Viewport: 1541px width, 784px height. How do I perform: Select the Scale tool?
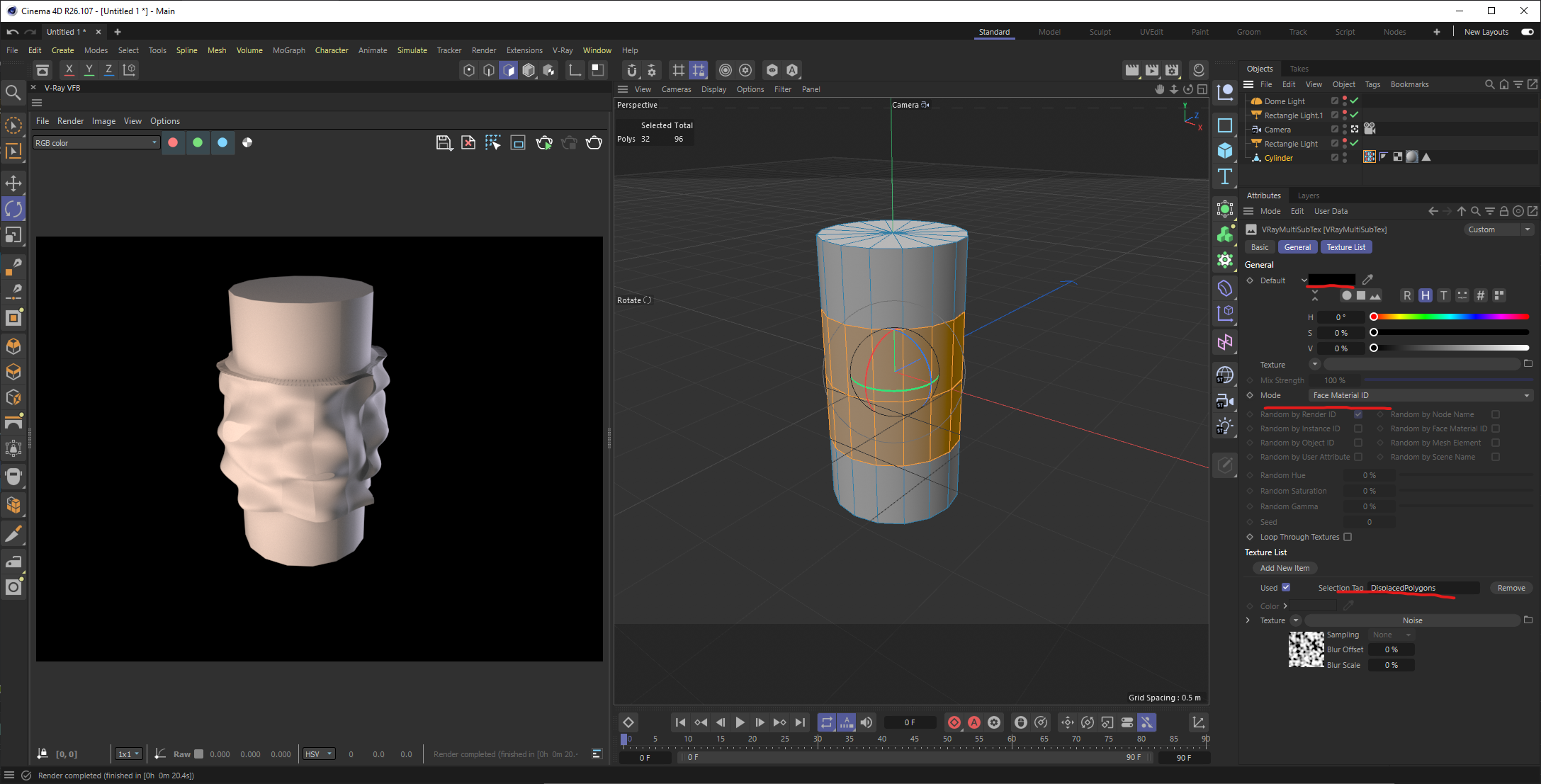point(13,234)
